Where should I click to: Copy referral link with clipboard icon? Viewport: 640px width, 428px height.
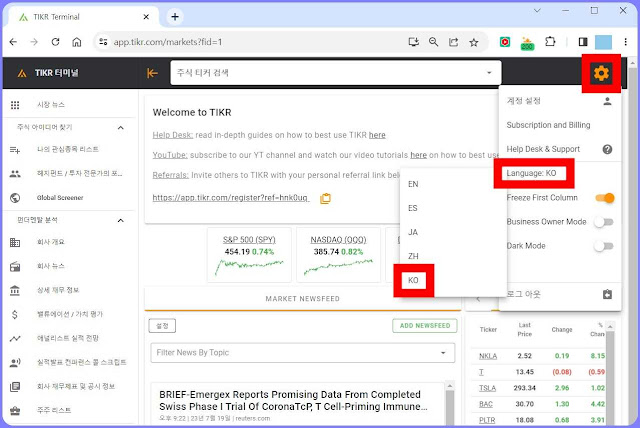[325, 199]
